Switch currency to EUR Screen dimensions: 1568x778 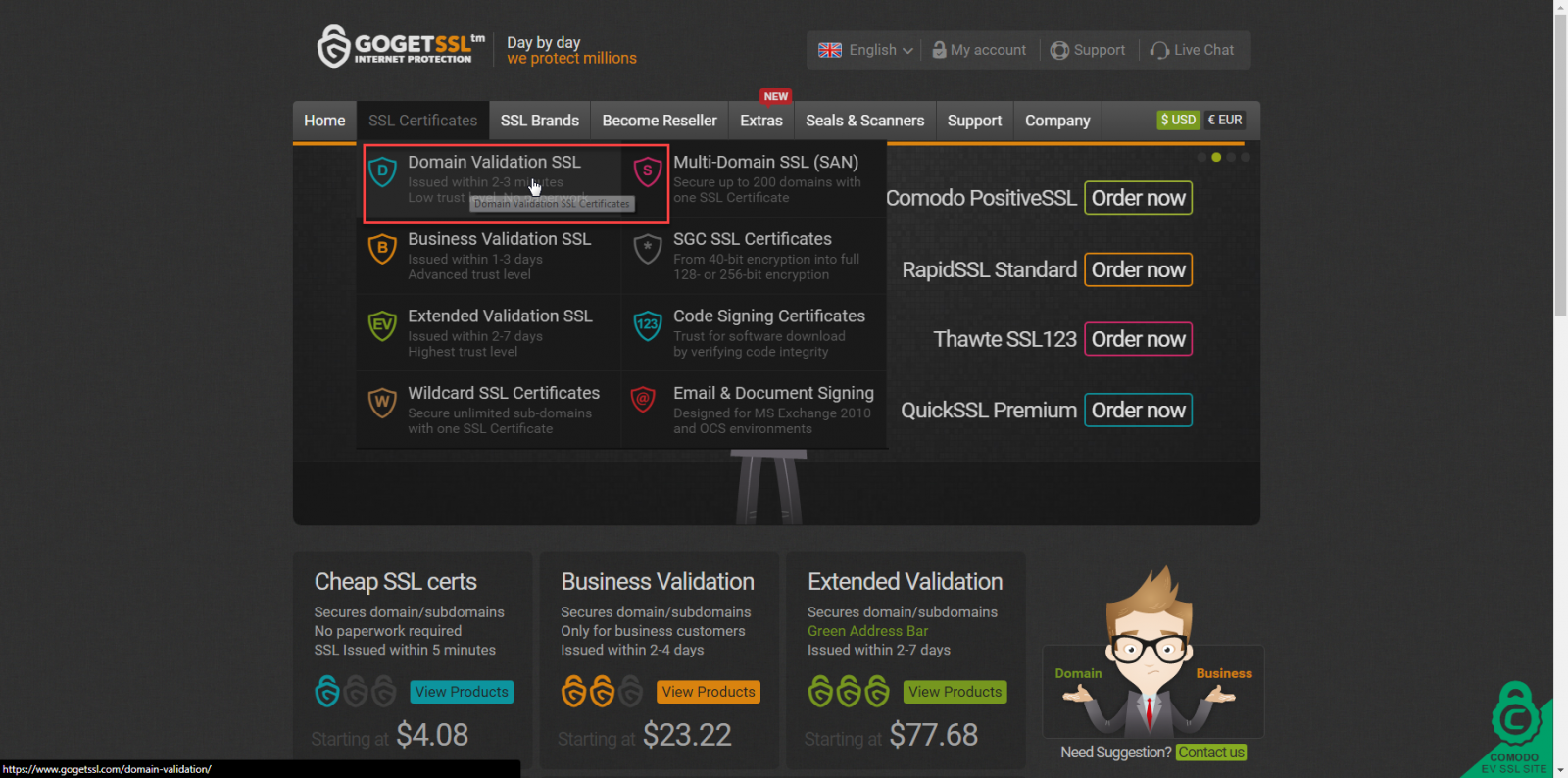point(1225,120)
